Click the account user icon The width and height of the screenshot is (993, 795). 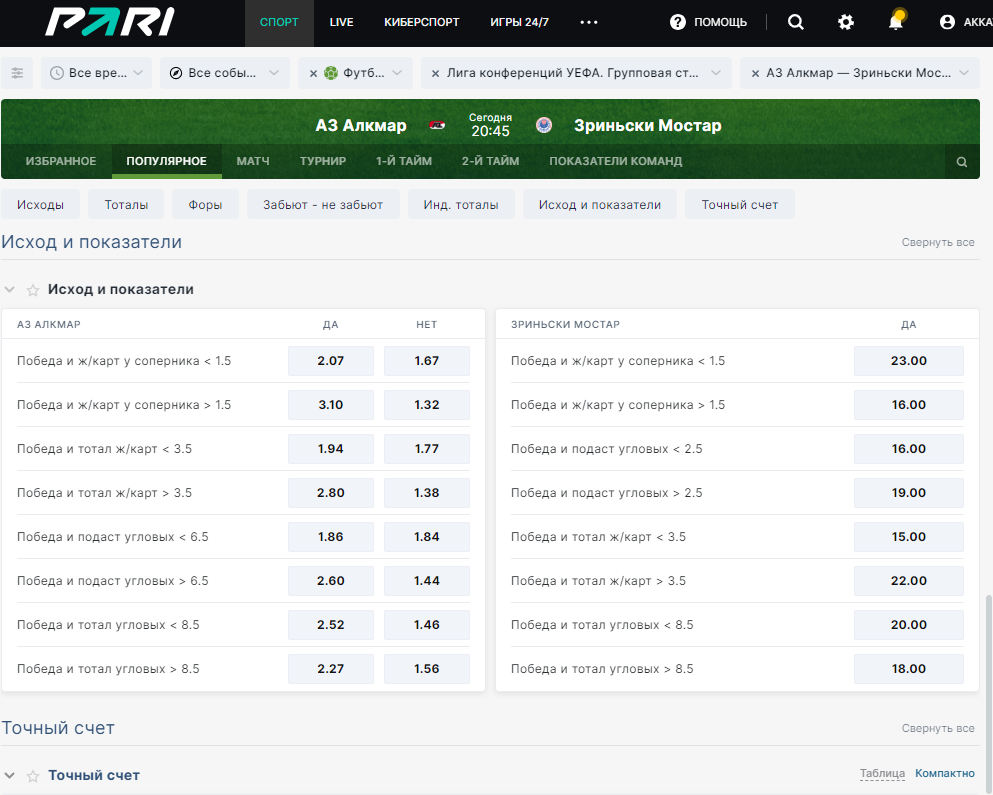coord(947,22)
